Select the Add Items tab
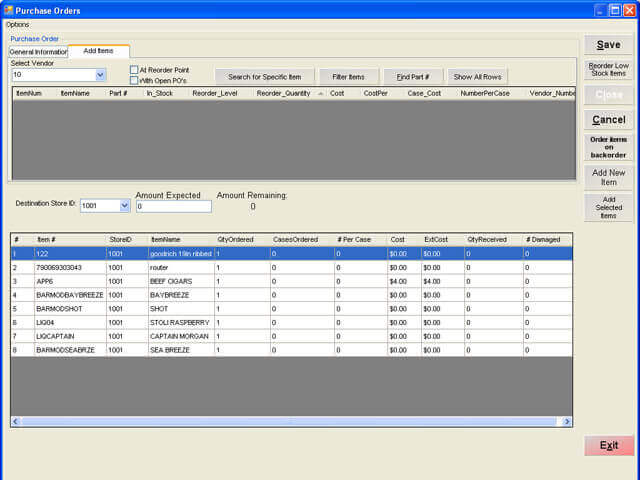This screenshot has height=480, width=640. pyautogui.click(x=98, y=51)
